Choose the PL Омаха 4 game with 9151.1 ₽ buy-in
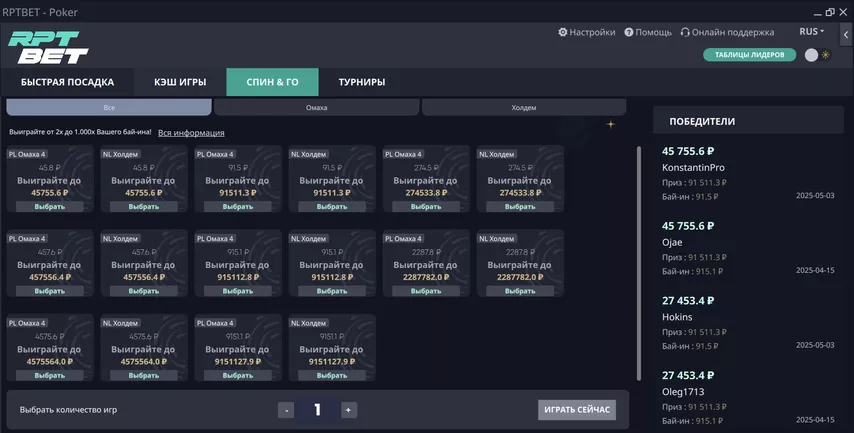The image size is (854, 433). (238, 376)
